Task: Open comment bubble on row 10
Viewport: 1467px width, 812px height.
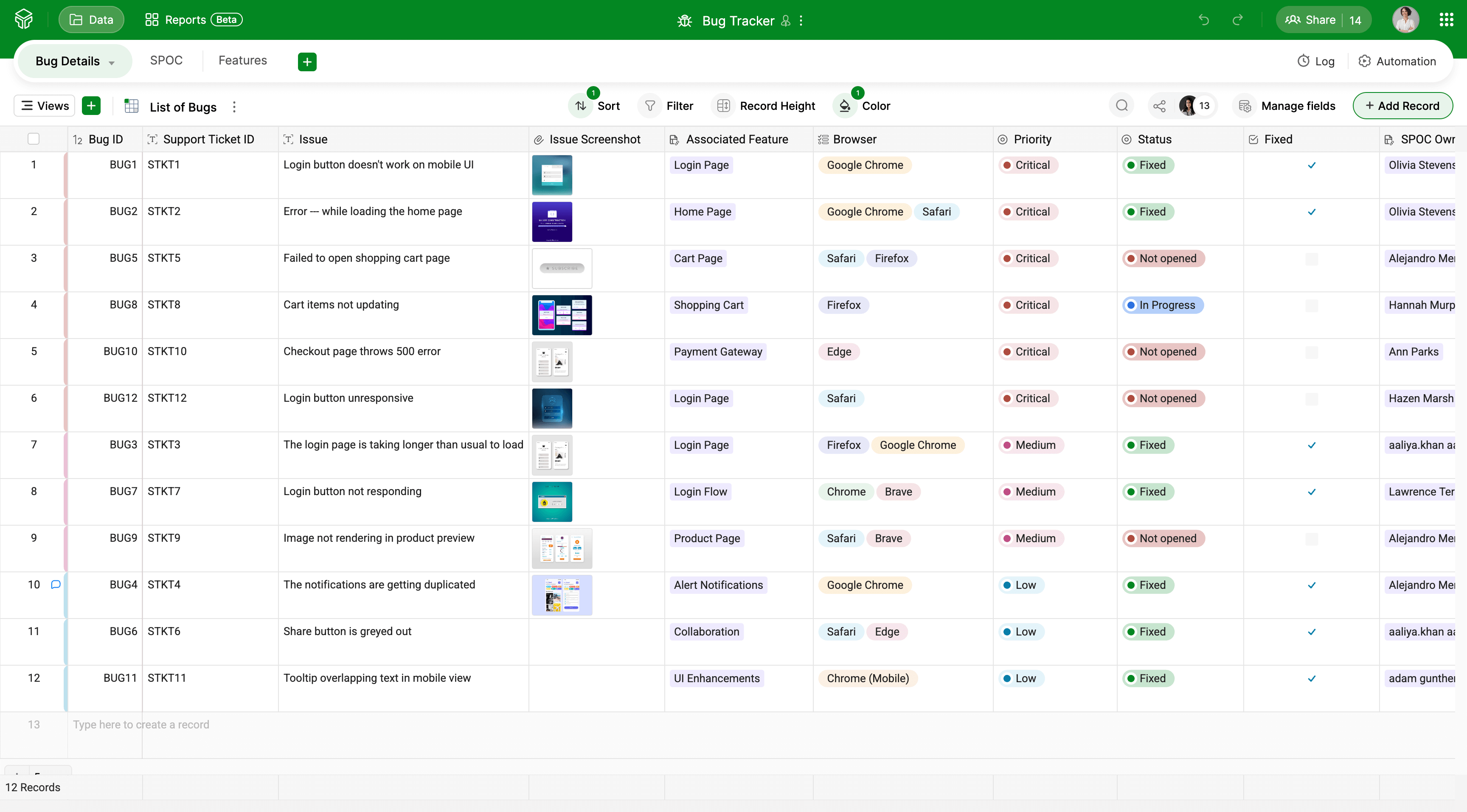Action: point(56,584)
